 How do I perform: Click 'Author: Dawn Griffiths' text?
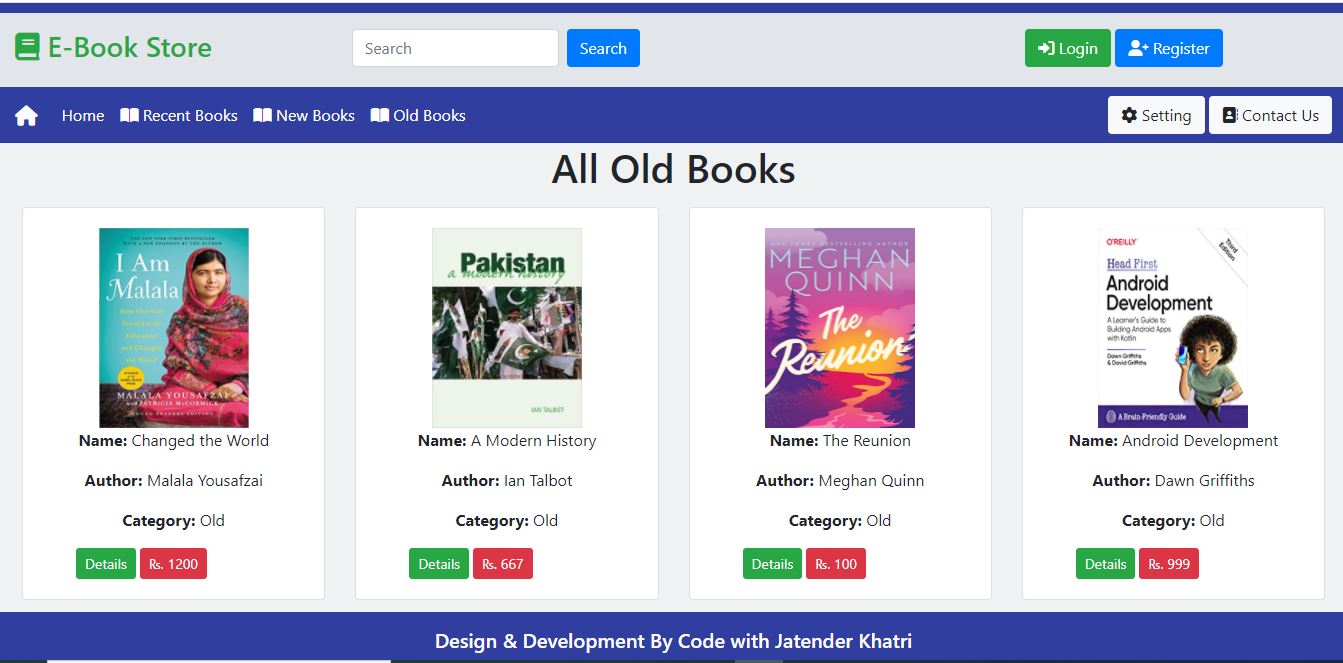[x=1173, y=480]
